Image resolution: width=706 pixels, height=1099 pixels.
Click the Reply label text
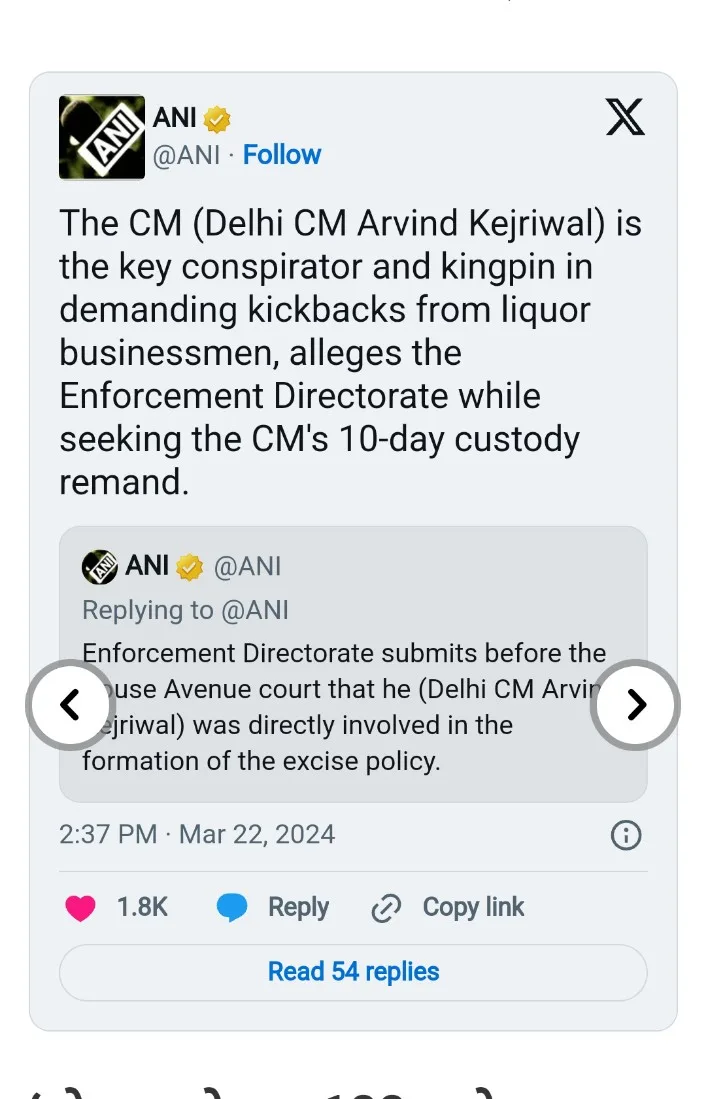tap(298, 908)
